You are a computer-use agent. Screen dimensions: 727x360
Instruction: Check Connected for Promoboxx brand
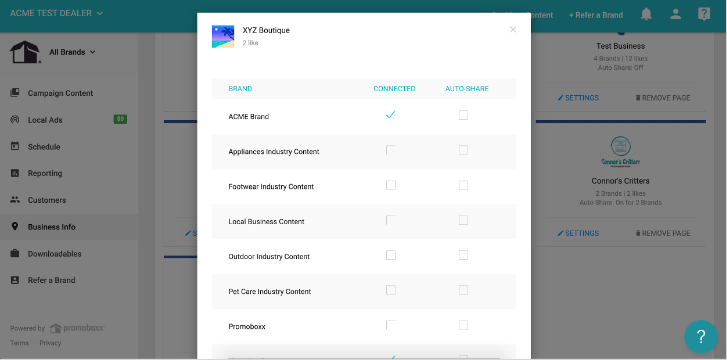(391, 325)
